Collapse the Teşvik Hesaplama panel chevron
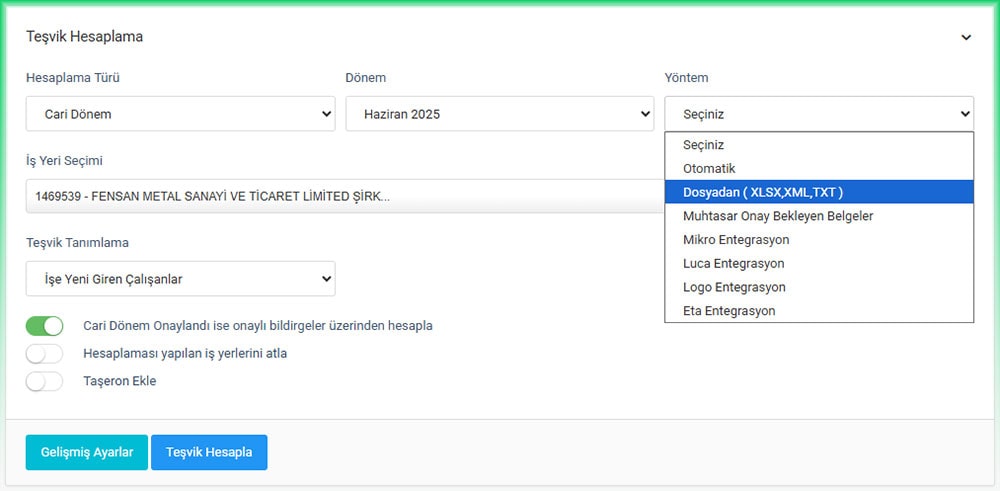Screen dimensions: 1000x491 tap(965, 37)
